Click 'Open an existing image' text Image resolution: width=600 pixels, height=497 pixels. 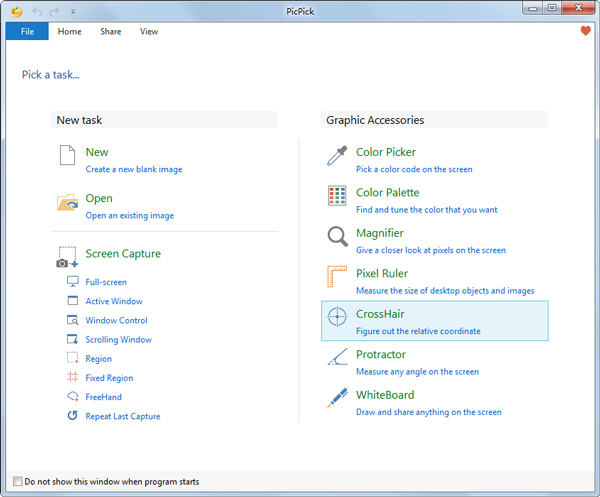(x=130, y=215)
